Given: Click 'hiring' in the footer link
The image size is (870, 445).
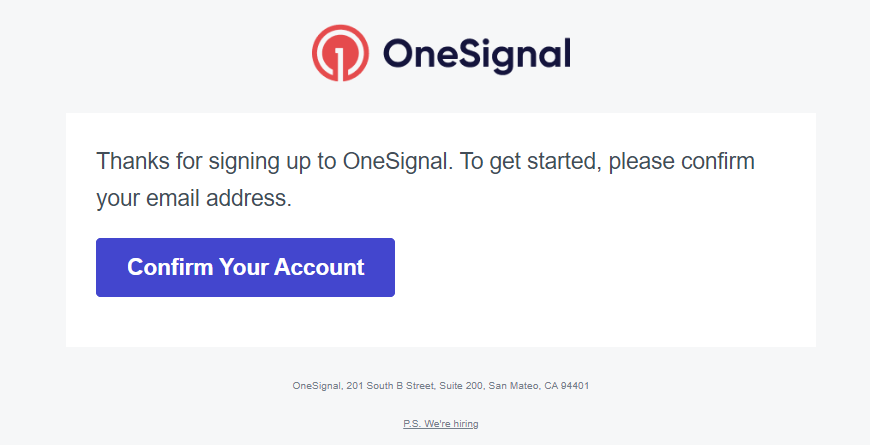Looking at the screenshot, I should [x=466, y=424].
